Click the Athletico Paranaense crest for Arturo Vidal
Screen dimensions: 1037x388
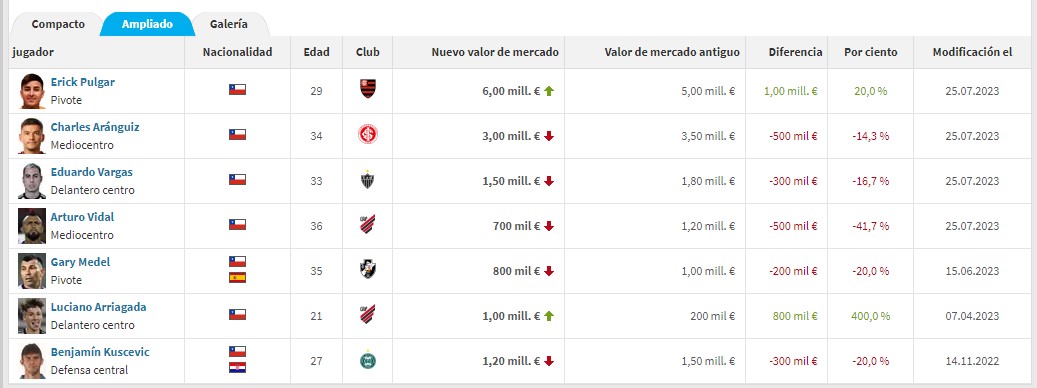[x=368, y=224]
